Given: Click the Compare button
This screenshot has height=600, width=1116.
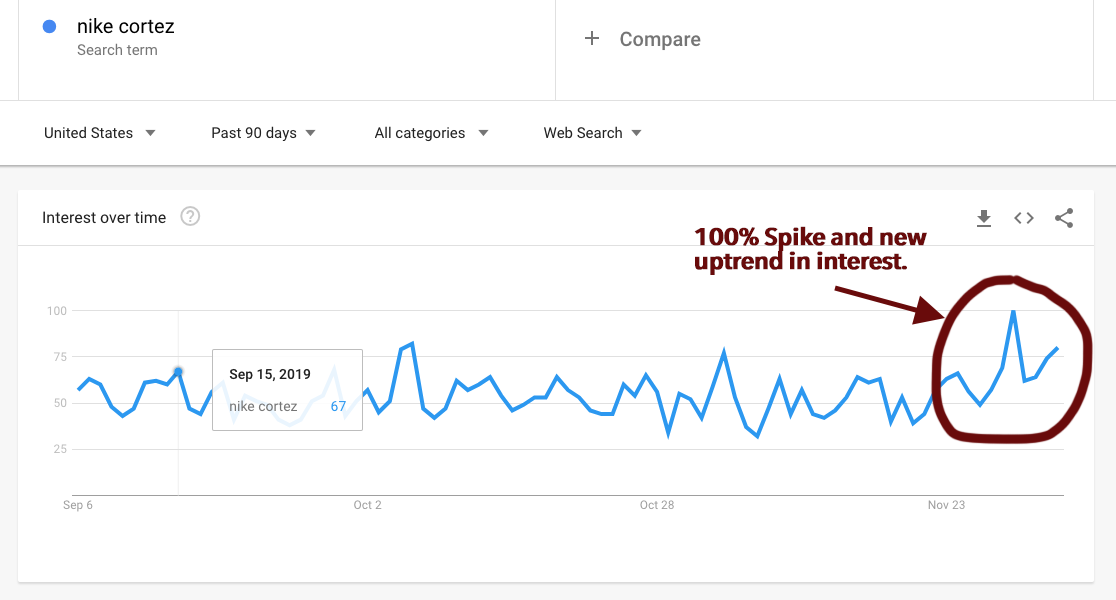Looking at the screenshot, I should click(x=659, y=39).
